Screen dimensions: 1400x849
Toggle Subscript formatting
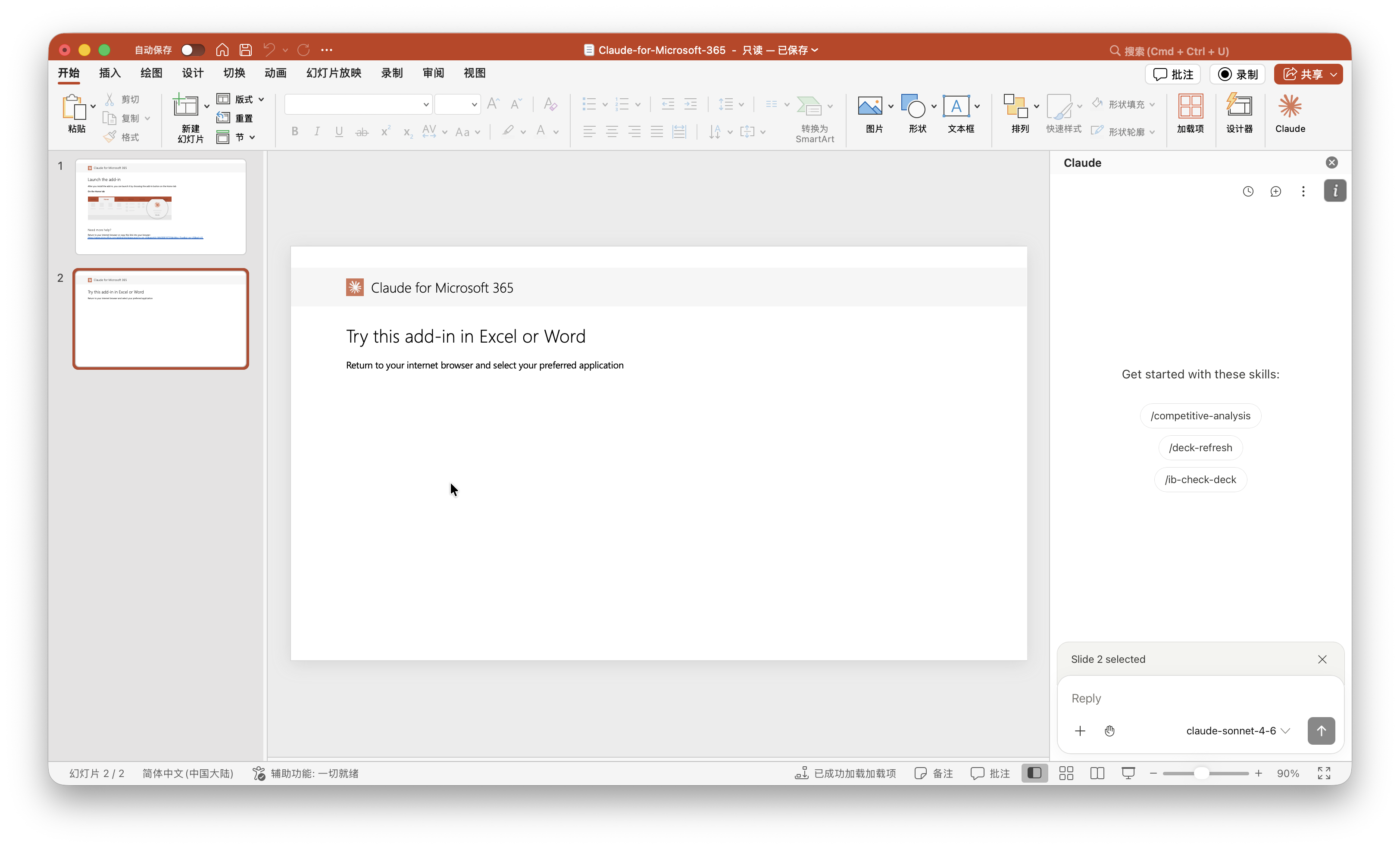click(x=407, y=133)
